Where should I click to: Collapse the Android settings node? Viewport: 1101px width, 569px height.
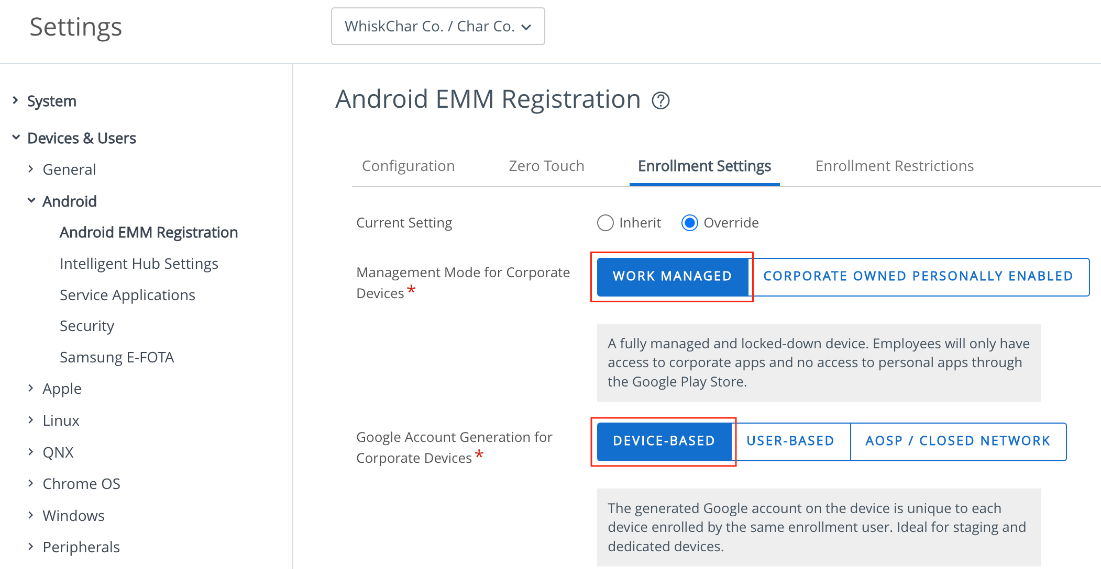click(x=31, y=201)
